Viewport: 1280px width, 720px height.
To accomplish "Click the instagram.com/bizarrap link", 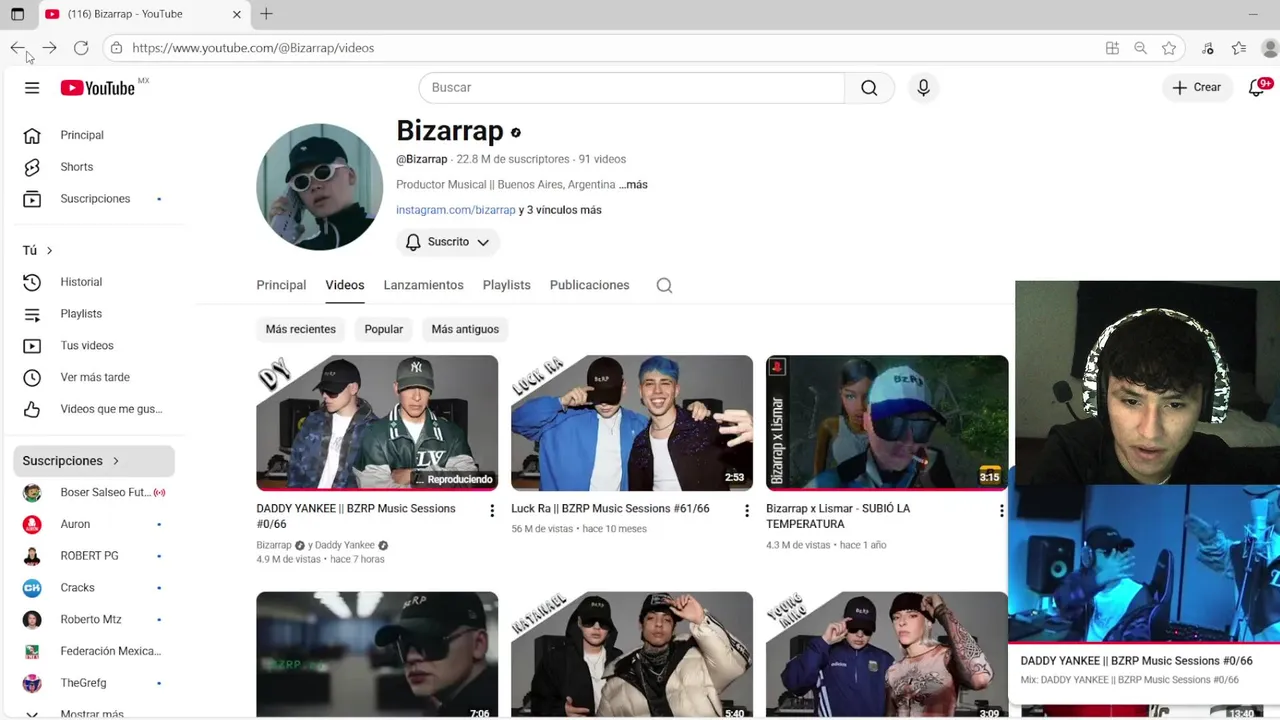I will click(x=455, y=210).
